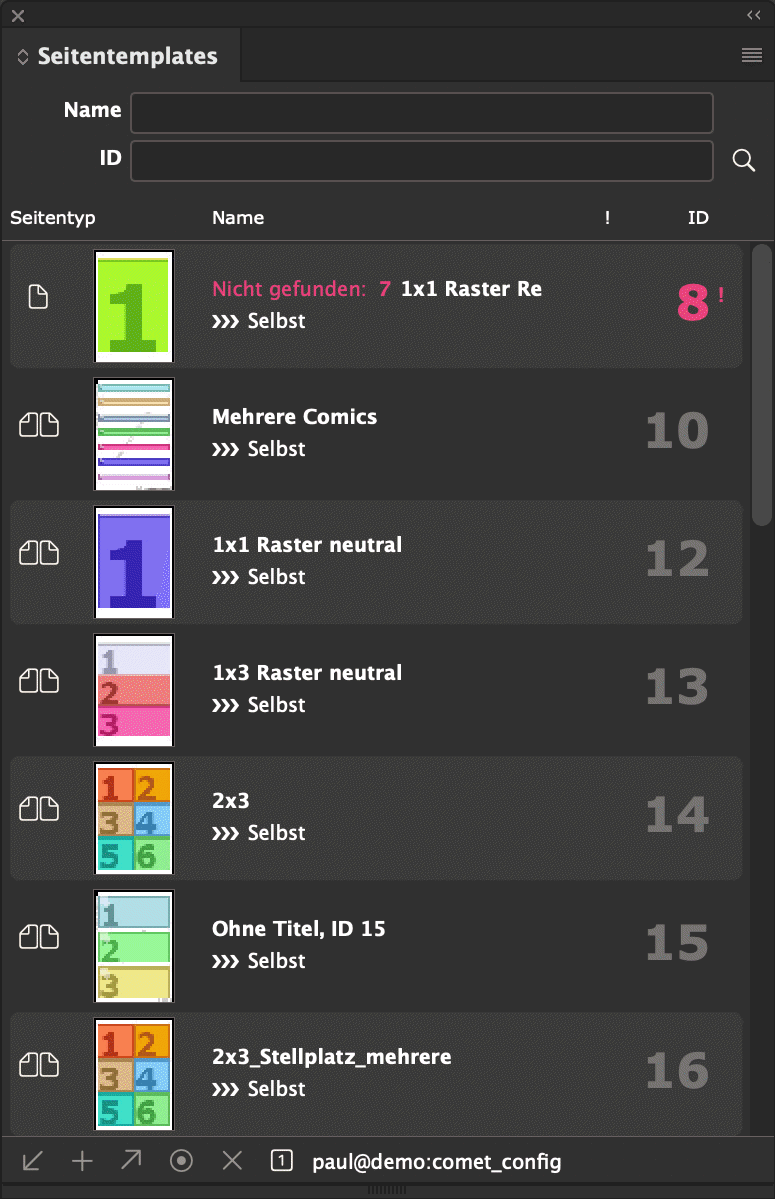Click the plus icon to add template
This screenshot has width=775, height=1199.
[82, 1161]
